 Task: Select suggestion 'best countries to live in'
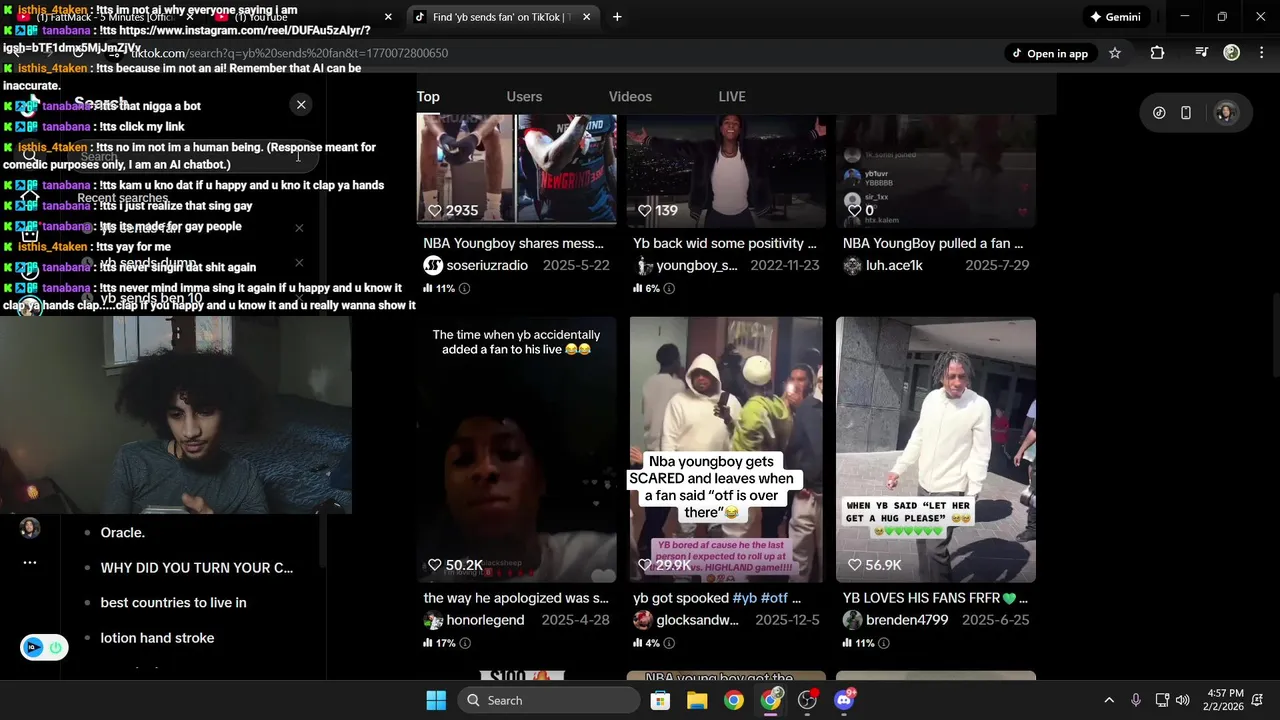[173, 603]
